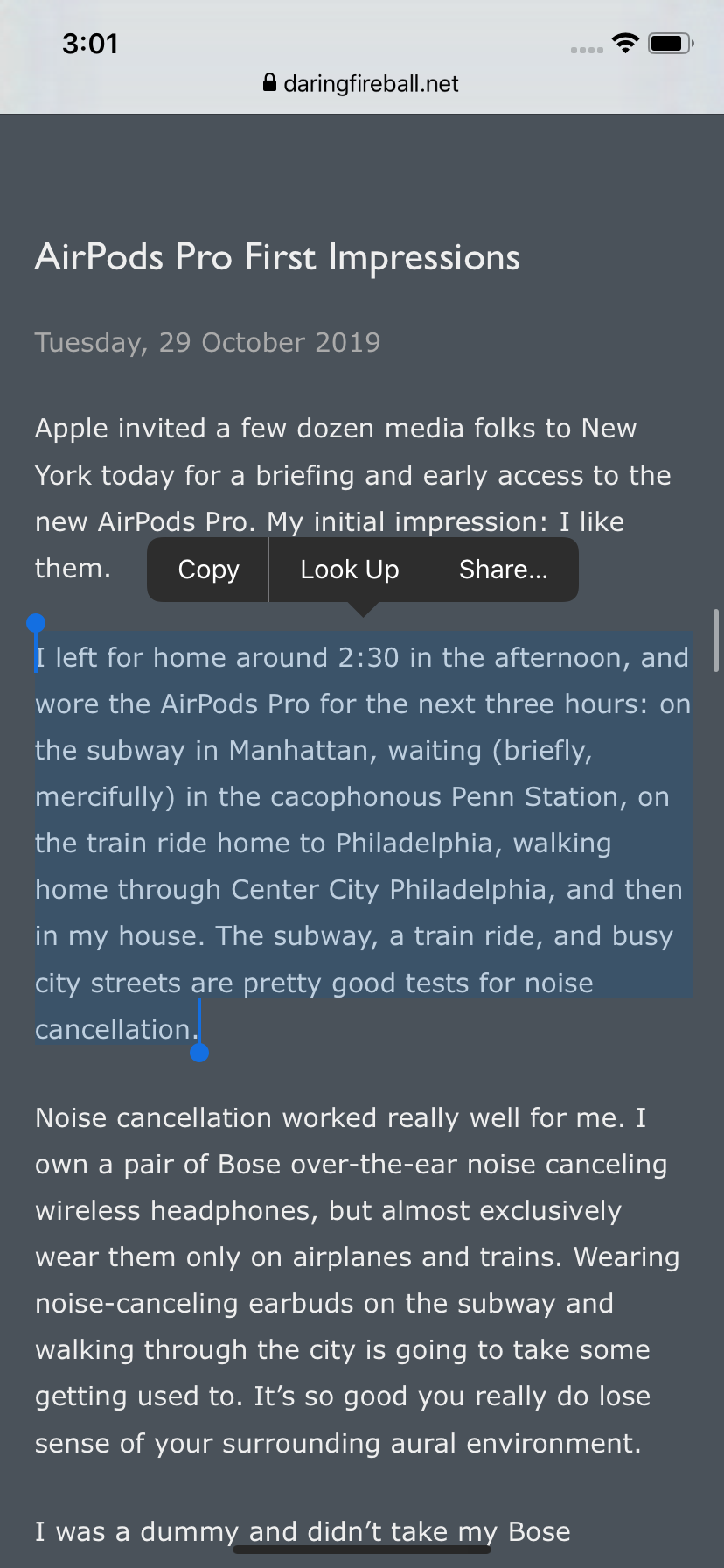Tap the battery icon in status bar
Screen dimensions: 724x1568
671,43
